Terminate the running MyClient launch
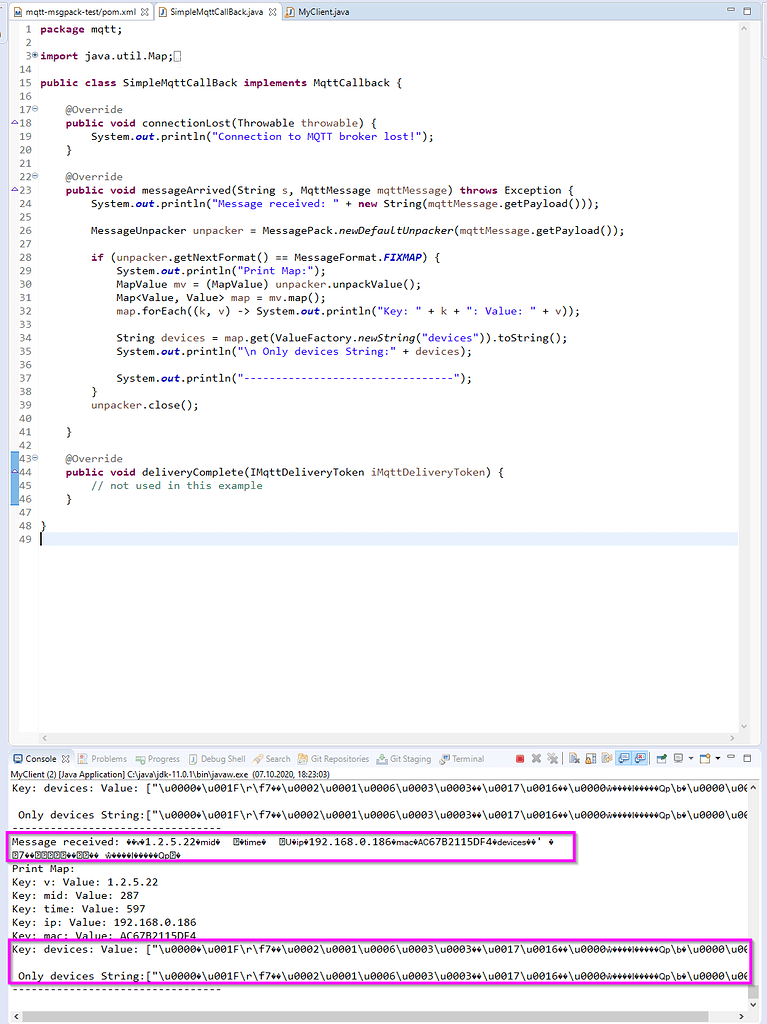The width and height of the screenshot is (767, 1024). [520, 759]
